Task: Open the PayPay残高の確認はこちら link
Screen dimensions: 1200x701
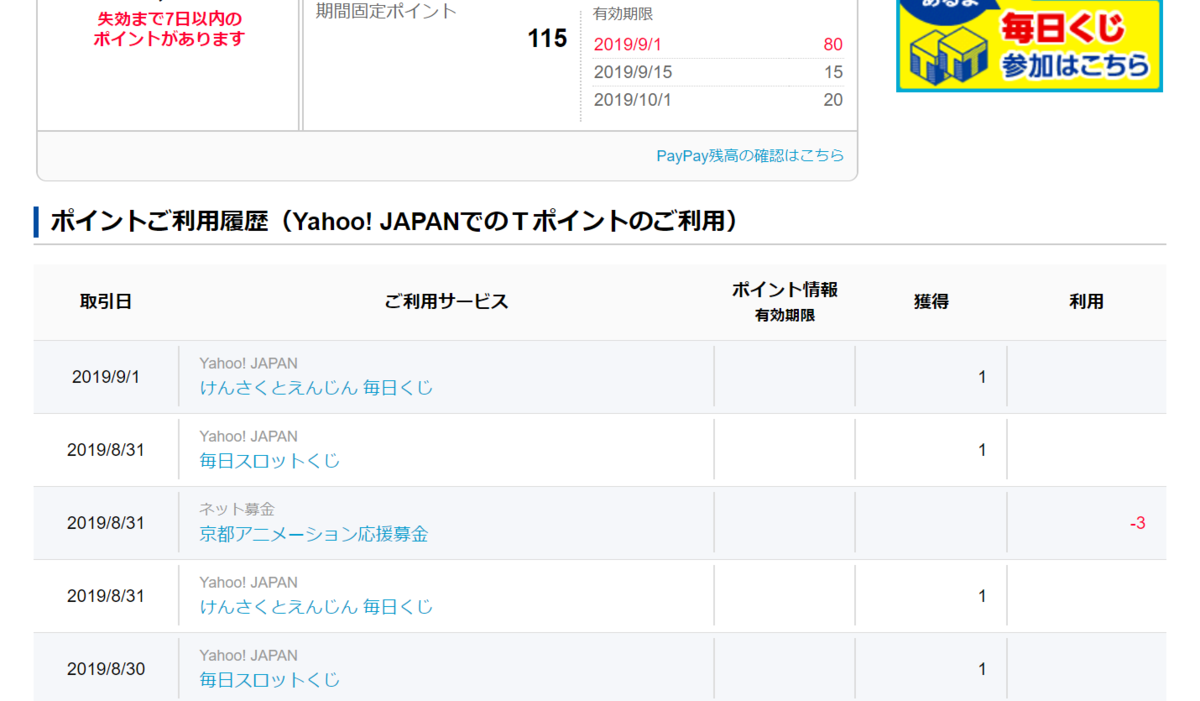Action: point(750,156)
